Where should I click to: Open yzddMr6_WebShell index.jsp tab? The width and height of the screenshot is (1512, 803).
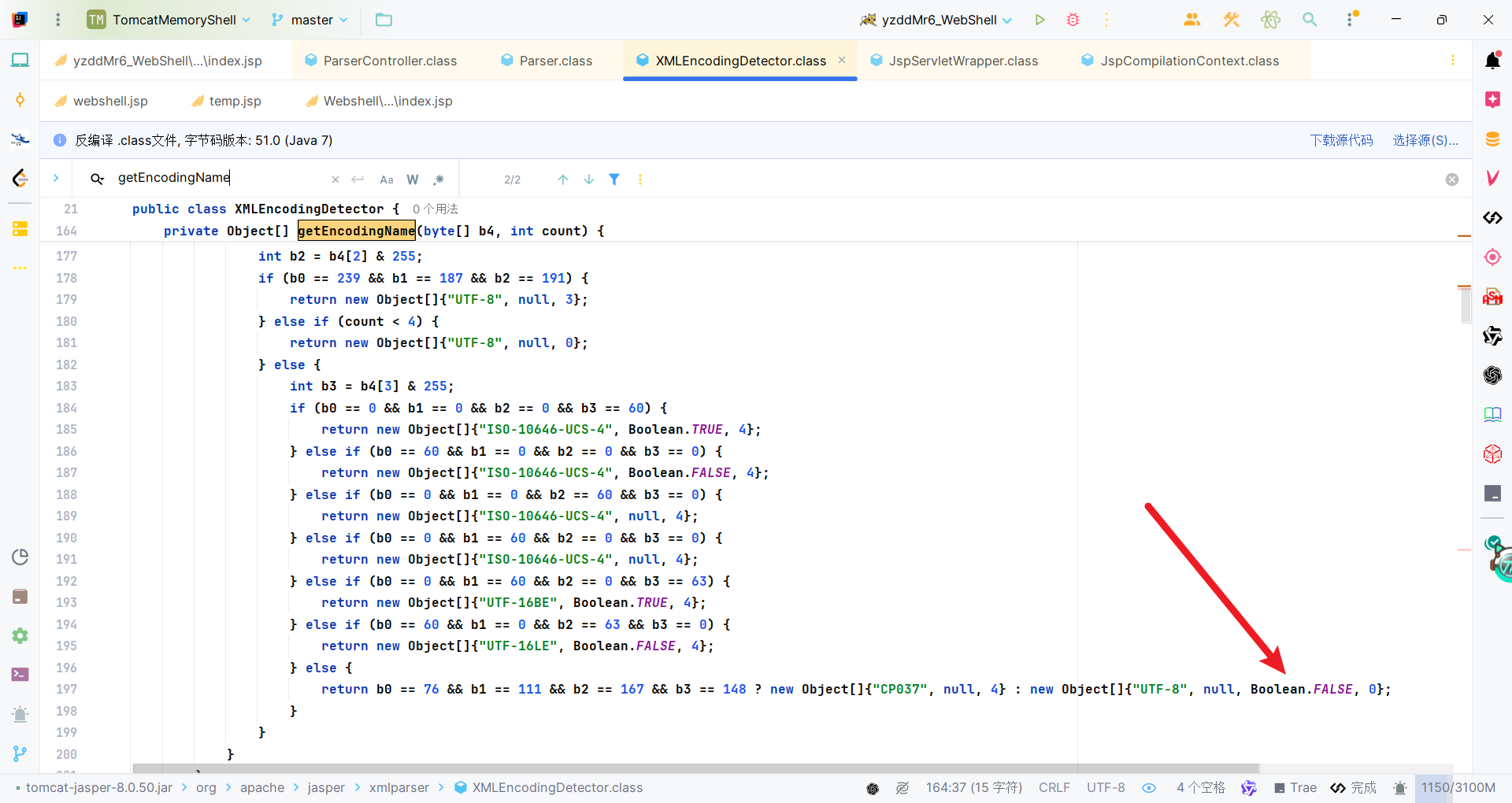[x=158, y=61]
